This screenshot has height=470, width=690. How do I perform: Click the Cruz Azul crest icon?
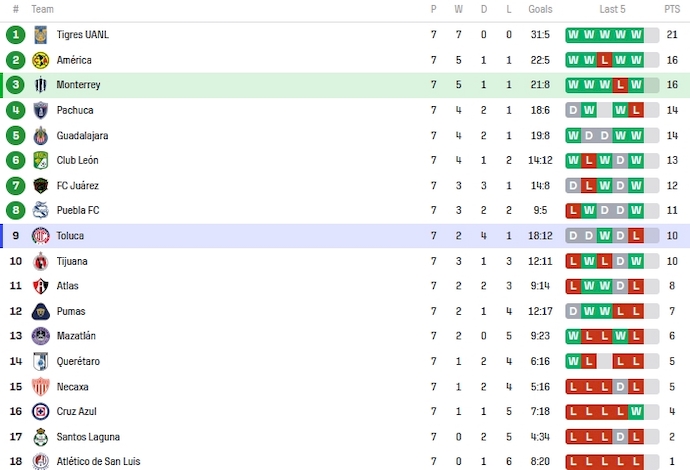pyautogui.click(x=41, y=411)
